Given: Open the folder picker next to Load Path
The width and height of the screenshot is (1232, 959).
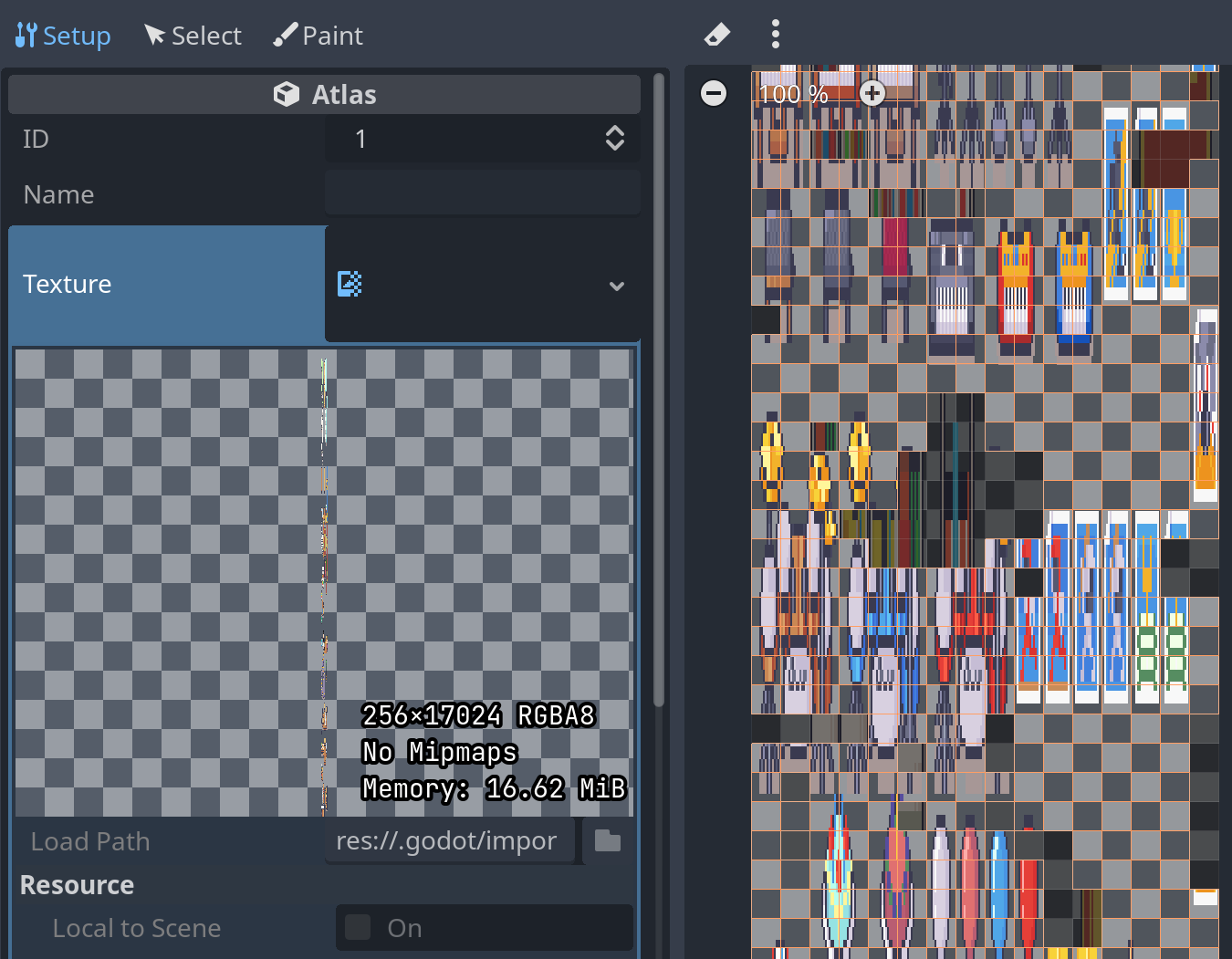Looking at the screenshot, I should point(606,840).
